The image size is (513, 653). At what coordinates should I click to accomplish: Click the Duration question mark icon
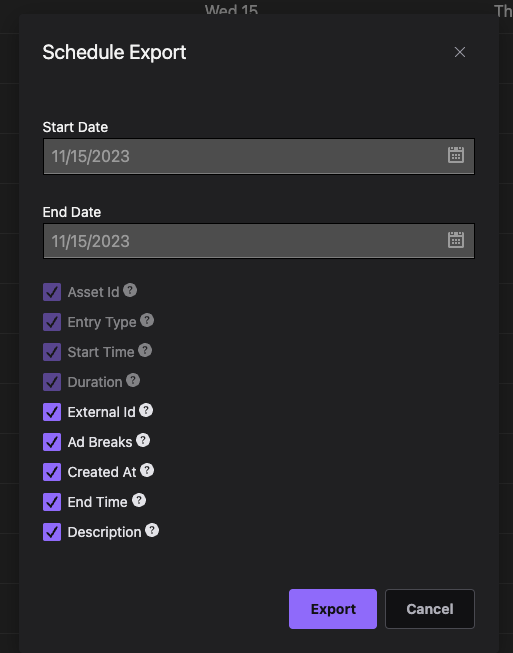[x=133, y=380]
